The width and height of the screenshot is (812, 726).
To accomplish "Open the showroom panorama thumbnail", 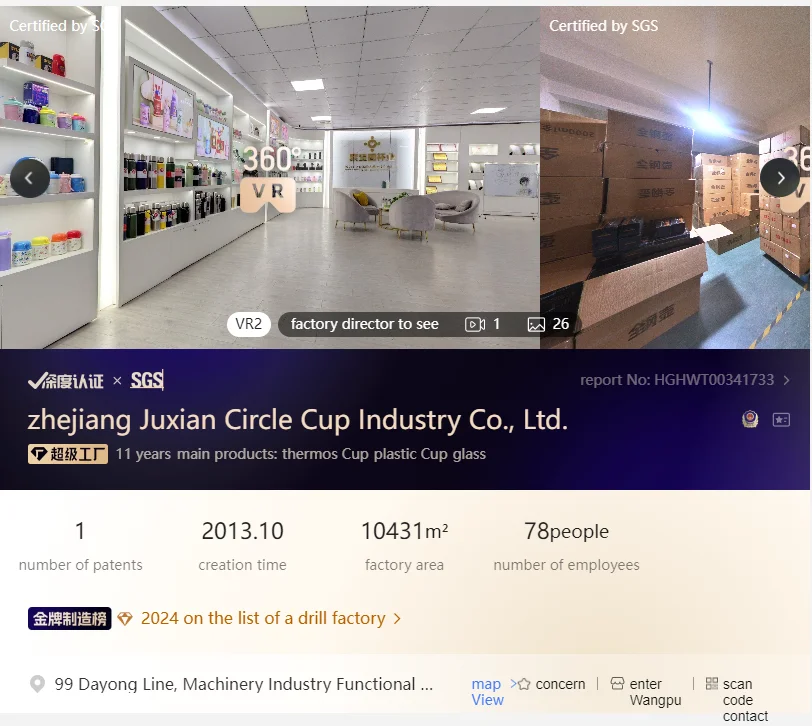I will click(x=270, y=177).
